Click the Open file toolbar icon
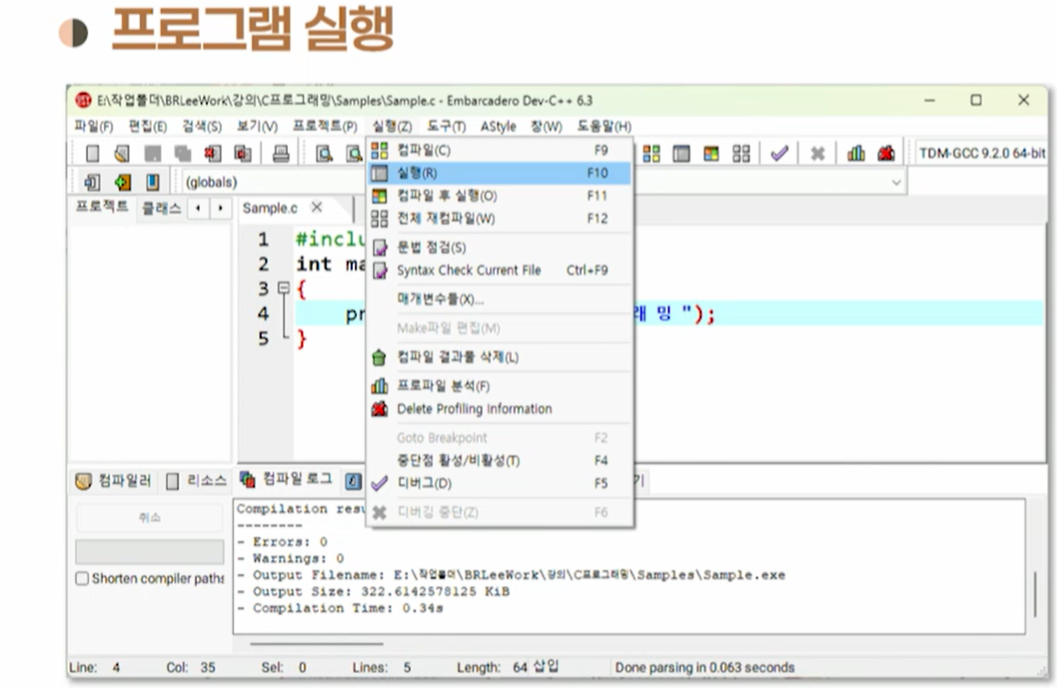The width and height of the screenshot is (1057, 688). [122, 154]
